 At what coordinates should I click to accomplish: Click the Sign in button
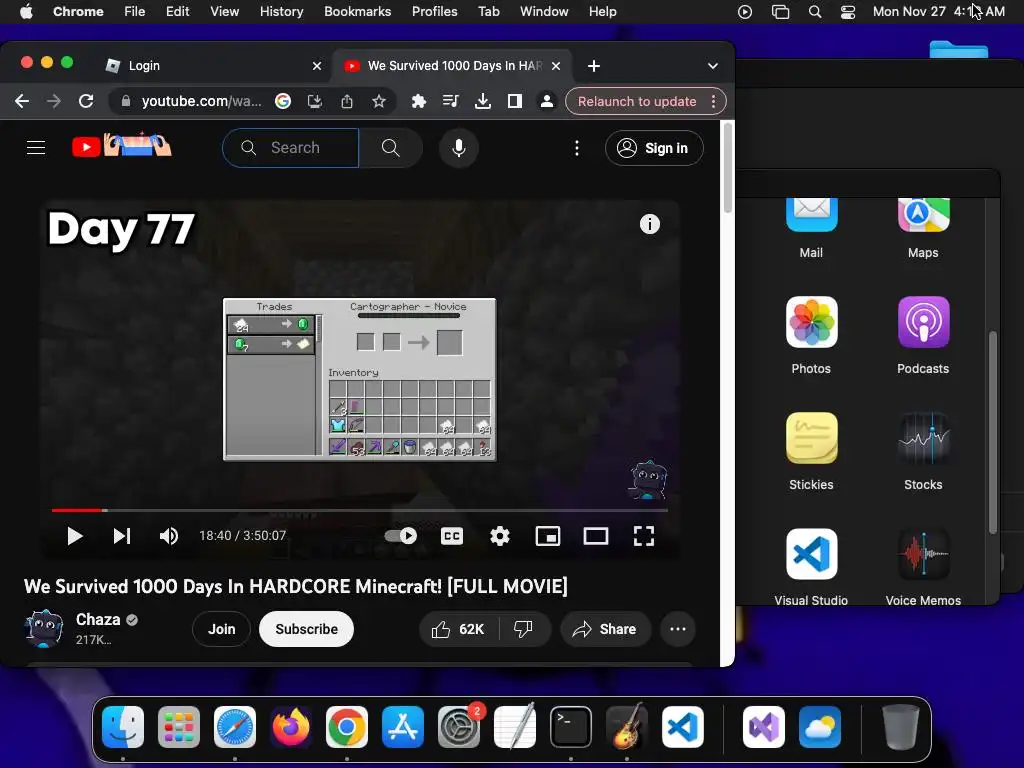[x=654, y=148]
